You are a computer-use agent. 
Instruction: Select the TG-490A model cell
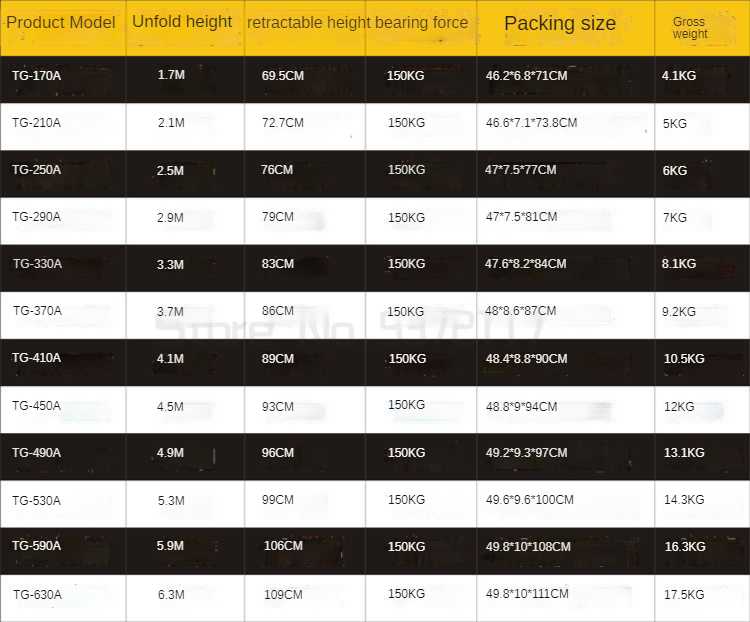pyautogui.click(x=37, y=453)
